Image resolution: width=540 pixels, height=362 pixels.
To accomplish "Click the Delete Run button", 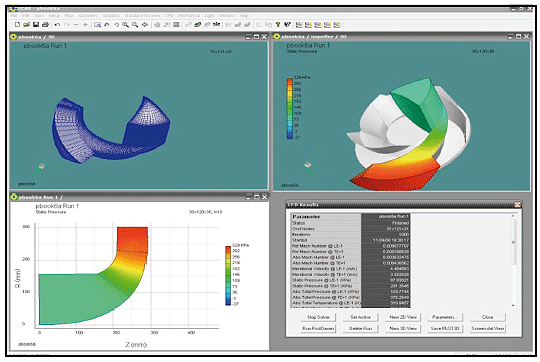I will pyautogui.click(x=361, y=329).
